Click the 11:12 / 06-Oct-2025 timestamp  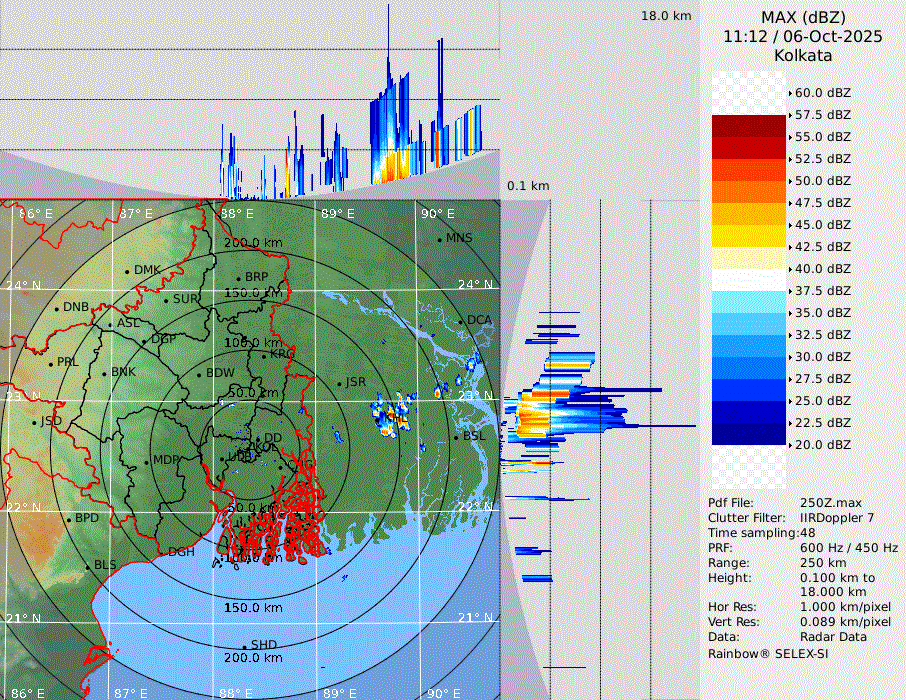[x=803, y=36]
